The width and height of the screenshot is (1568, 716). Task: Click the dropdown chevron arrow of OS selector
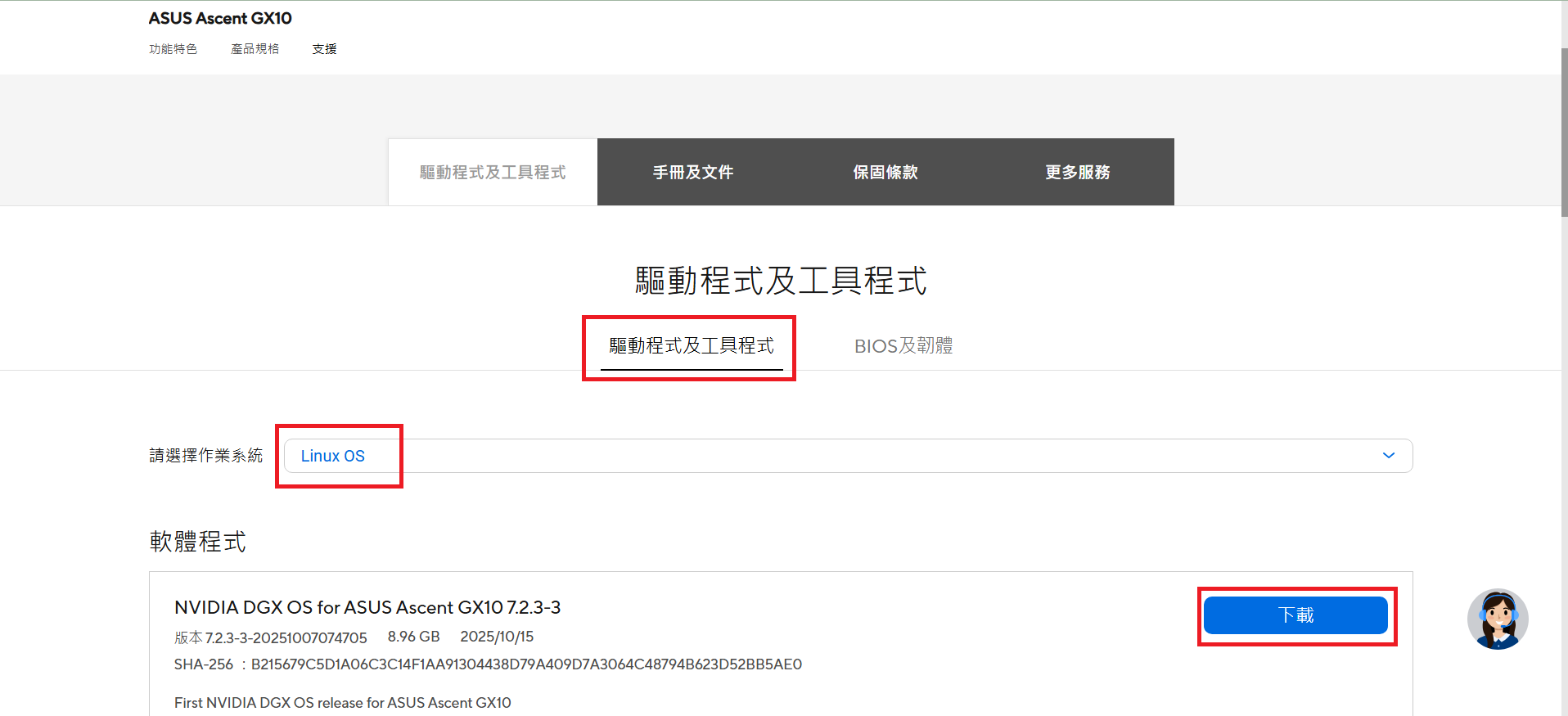(1388, 456)
